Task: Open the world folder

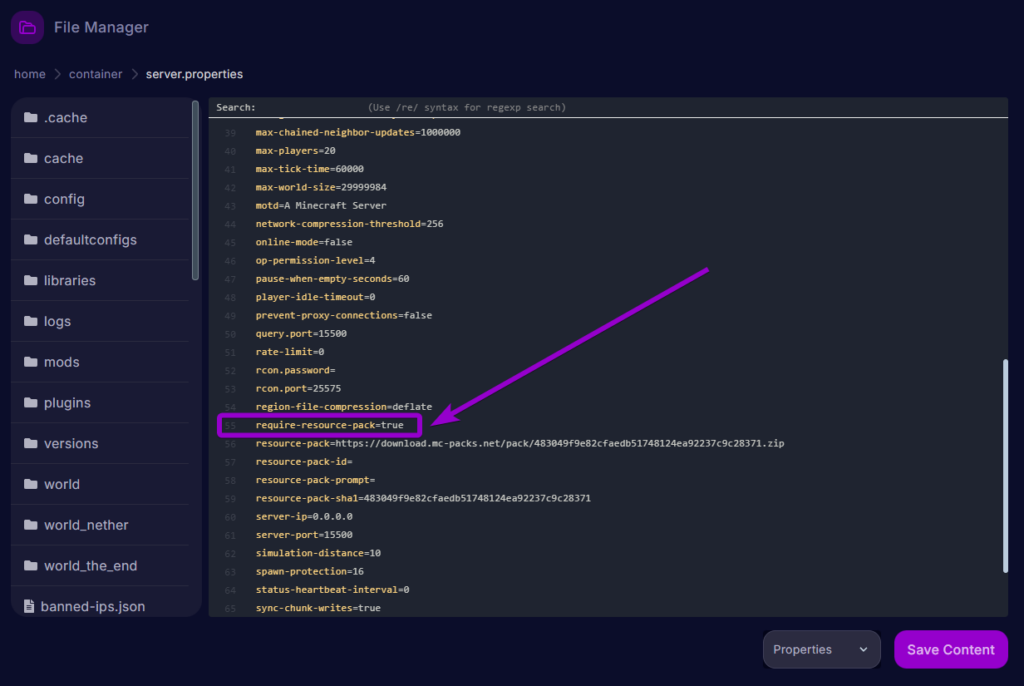Action: (62, 483)
